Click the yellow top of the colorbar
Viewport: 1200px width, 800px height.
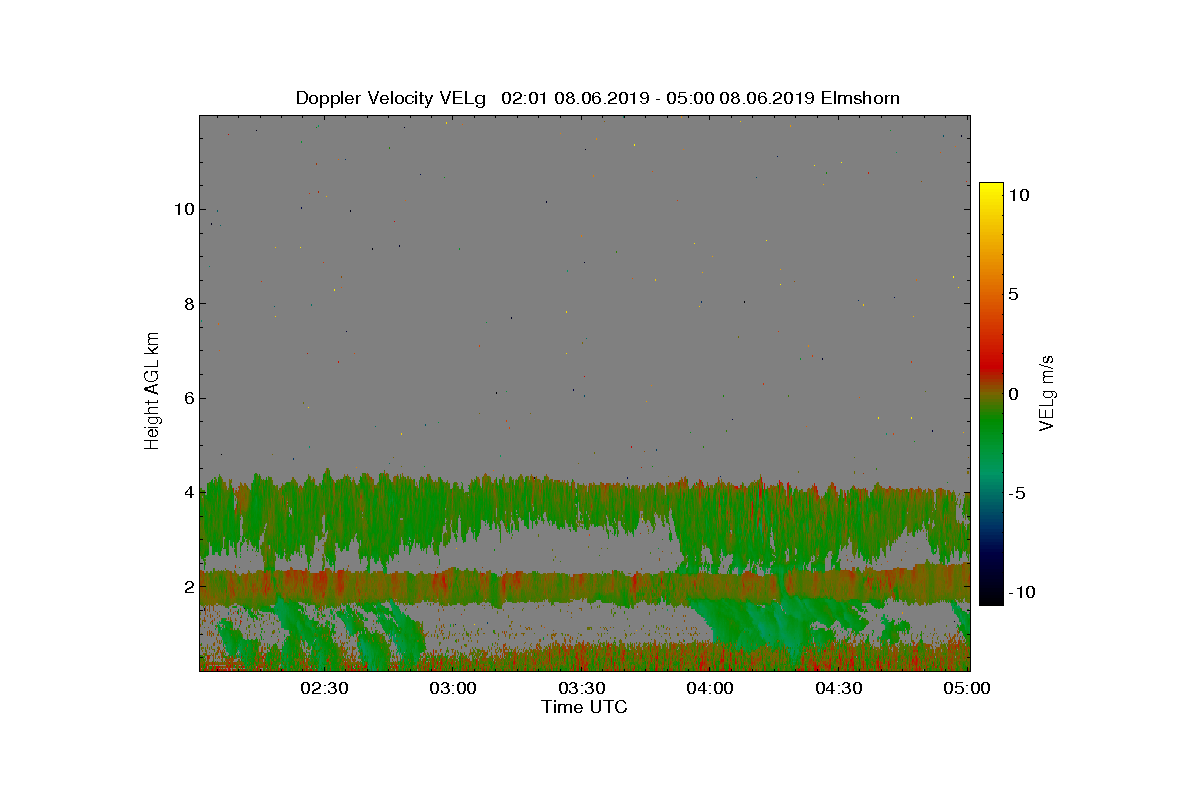991,190
